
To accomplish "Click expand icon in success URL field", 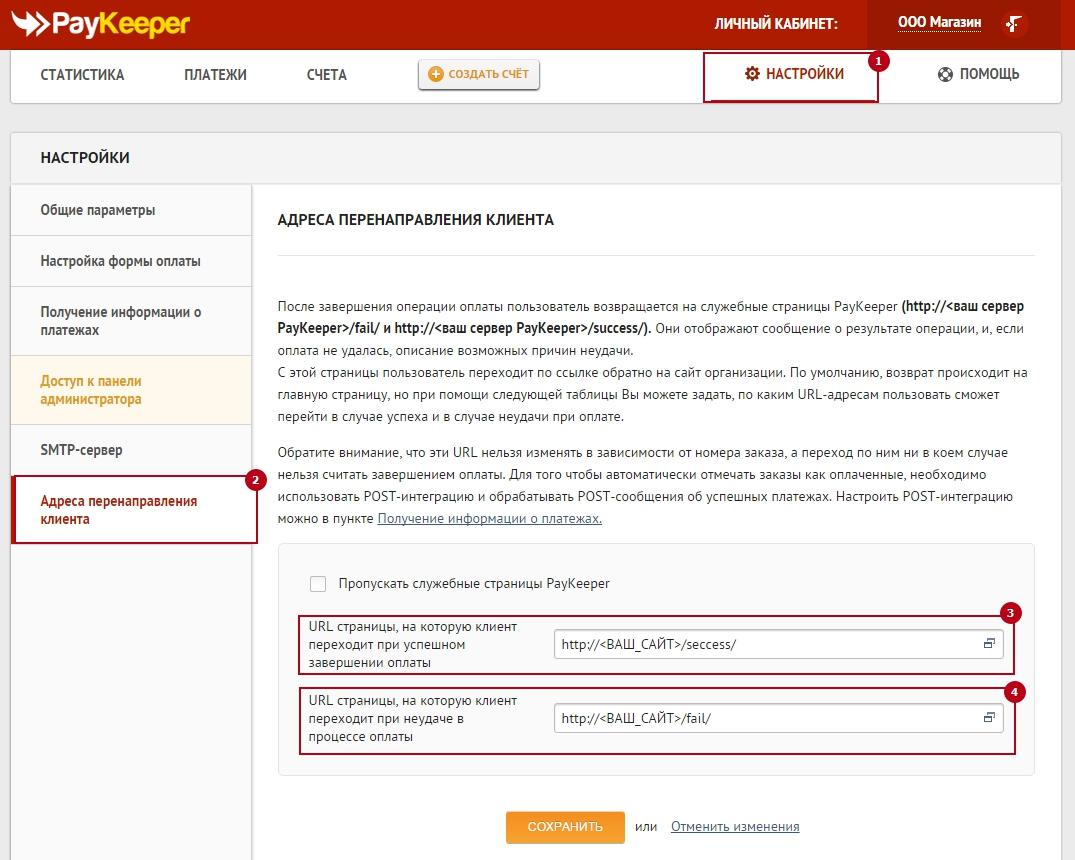I will (989, 645).
